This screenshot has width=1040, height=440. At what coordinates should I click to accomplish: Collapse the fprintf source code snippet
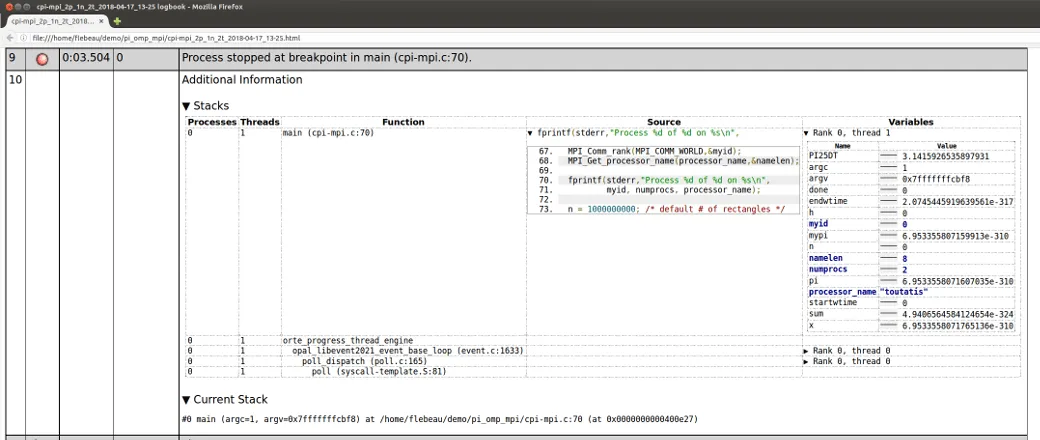[x=530, y=132]
